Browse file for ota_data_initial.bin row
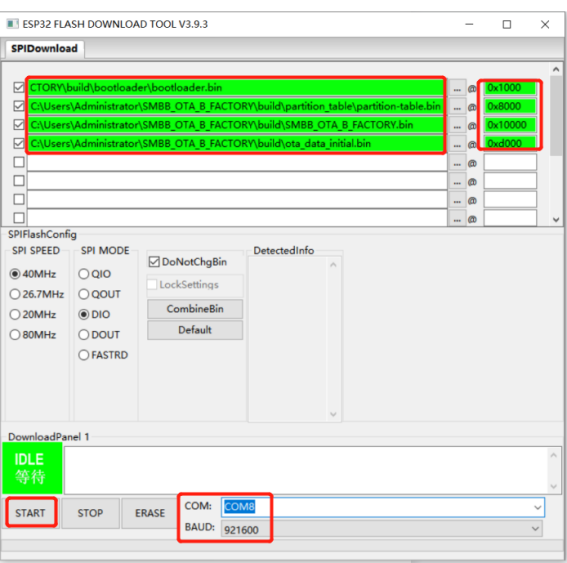 (457, 144)
